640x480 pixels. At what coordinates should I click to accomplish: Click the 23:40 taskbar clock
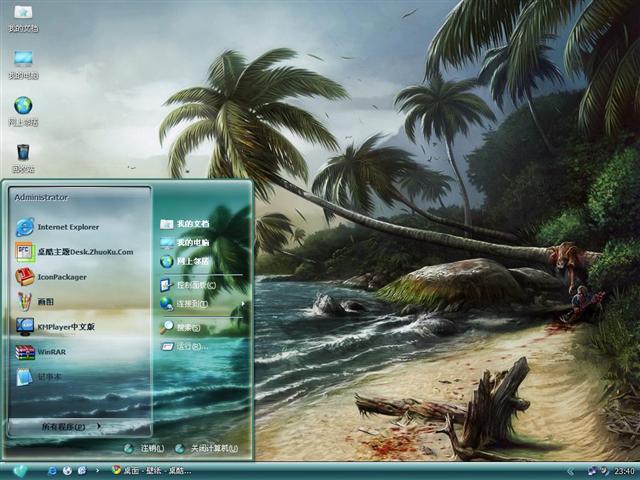(624, 471)
